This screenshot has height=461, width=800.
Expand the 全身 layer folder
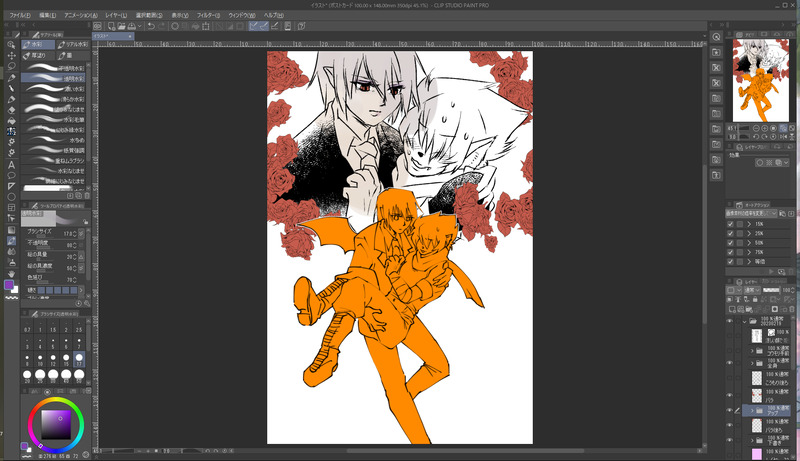coord(752,363)
